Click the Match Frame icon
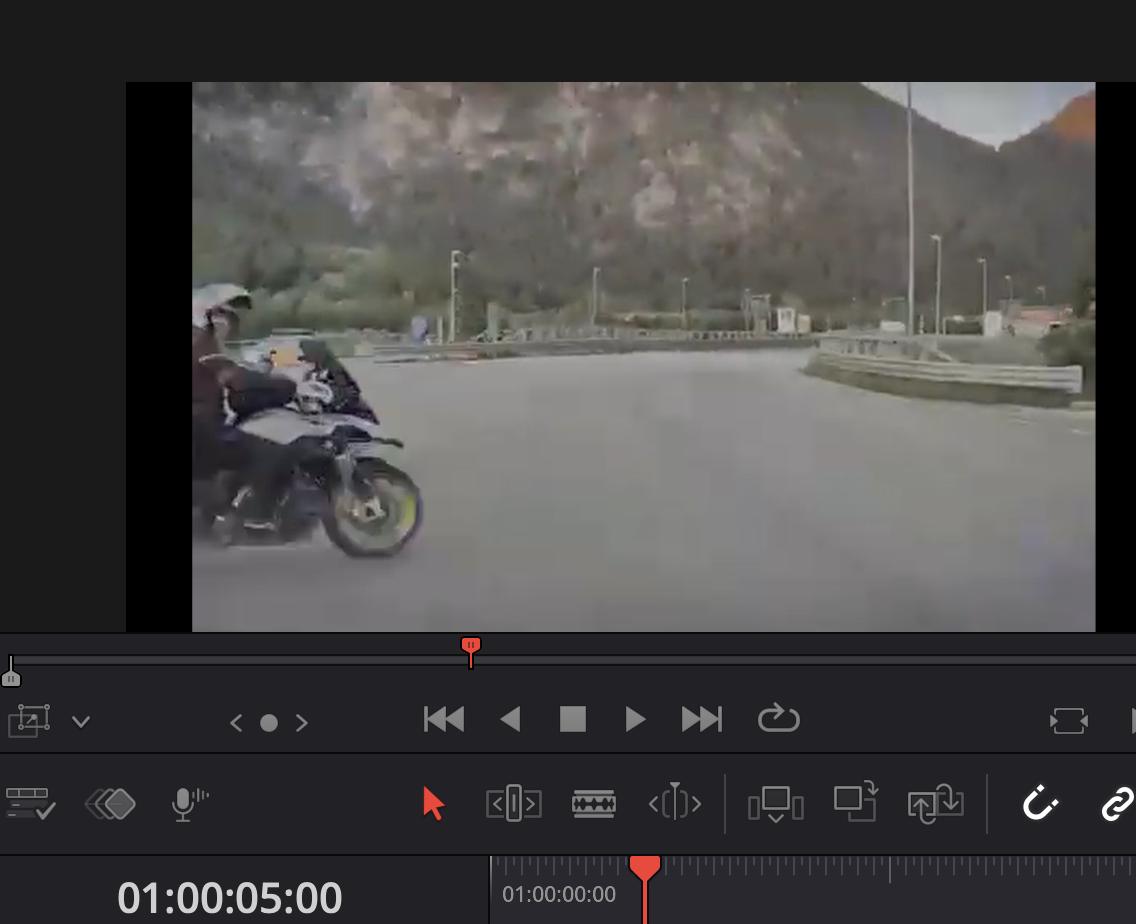 pos(1069,721)
